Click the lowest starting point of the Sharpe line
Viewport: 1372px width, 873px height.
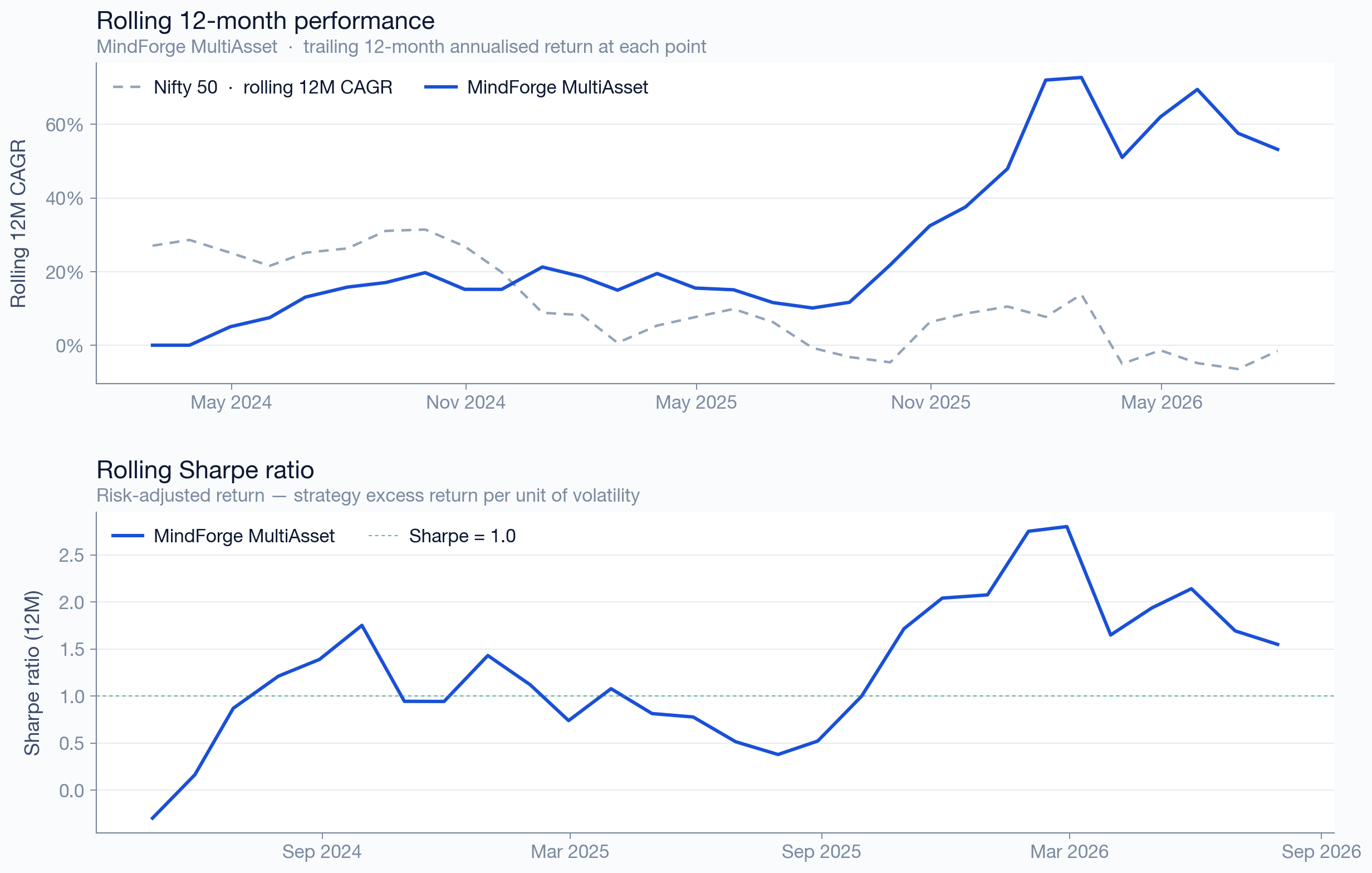click(152, 819)
